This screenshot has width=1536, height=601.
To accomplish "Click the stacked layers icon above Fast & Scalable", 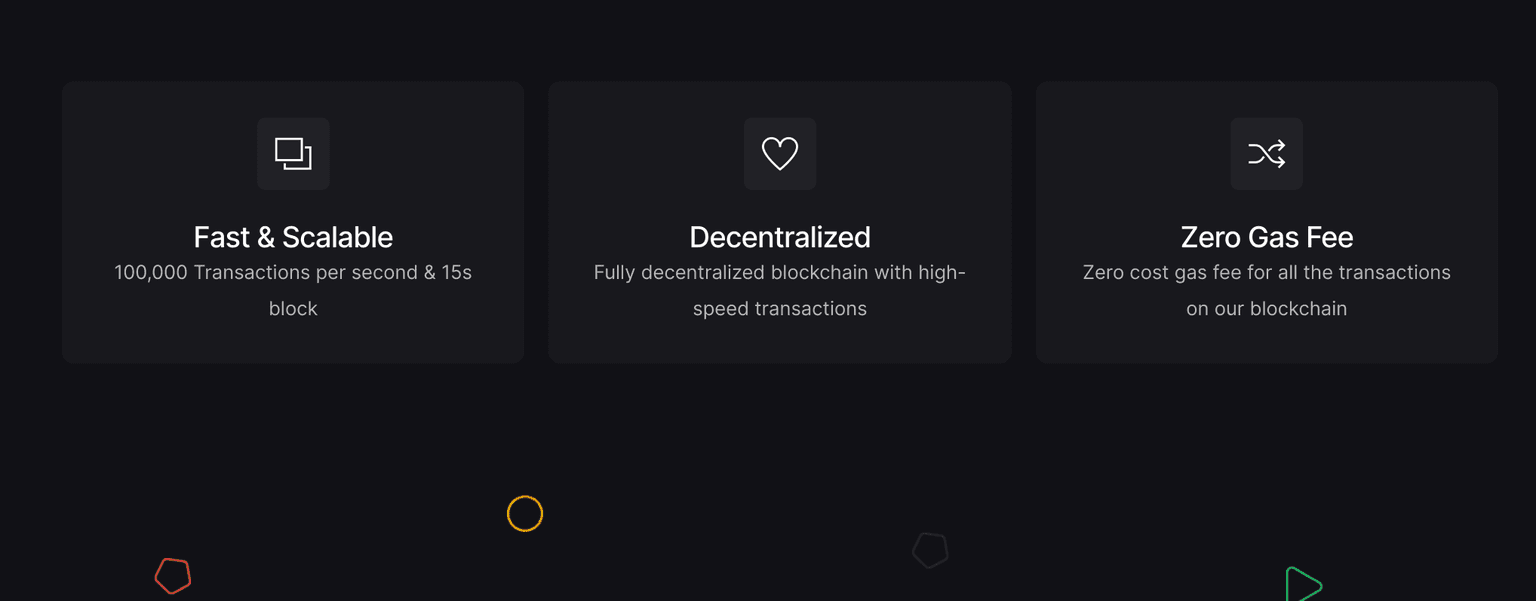I will click(293, 154).
